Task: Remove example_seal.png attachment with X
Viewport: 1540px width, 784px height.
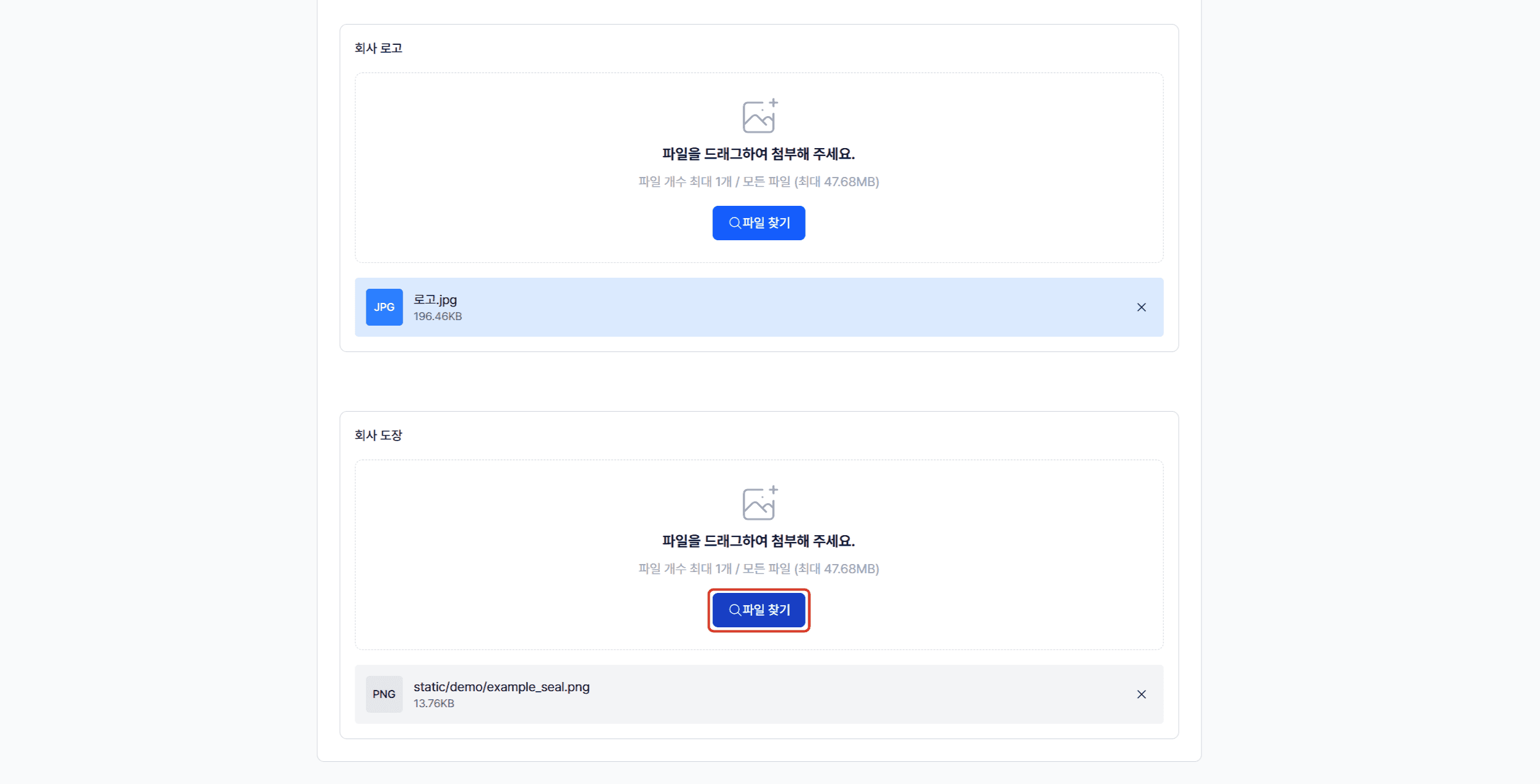Action: point(1141,694)
